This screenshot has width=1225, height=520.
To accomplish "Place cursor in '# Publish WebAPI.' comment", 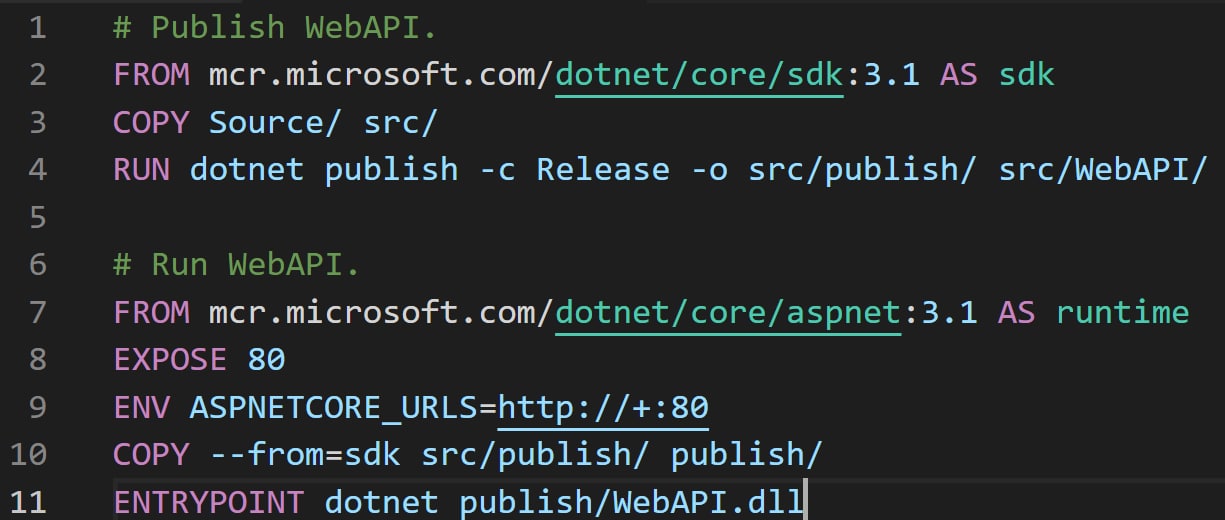I will (x=275, y=28).
